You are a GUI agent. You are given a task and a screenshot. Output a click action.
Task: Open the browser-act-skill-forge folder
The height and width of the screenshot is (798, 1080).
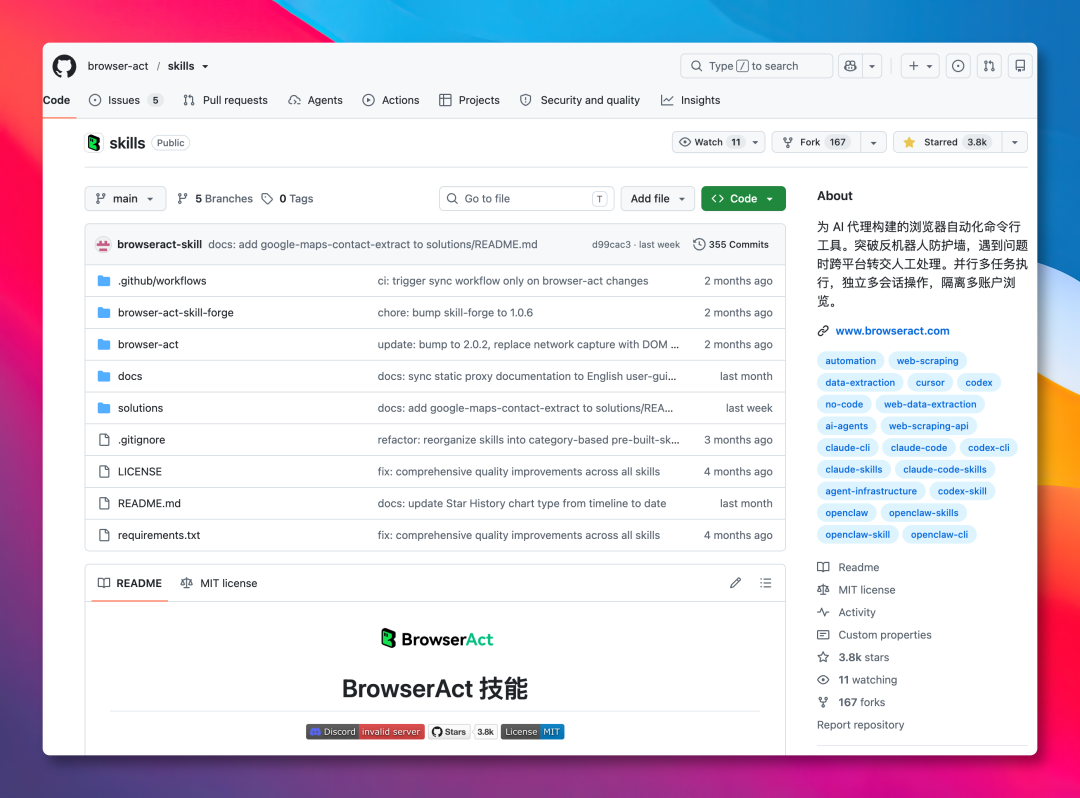[176, 313]
